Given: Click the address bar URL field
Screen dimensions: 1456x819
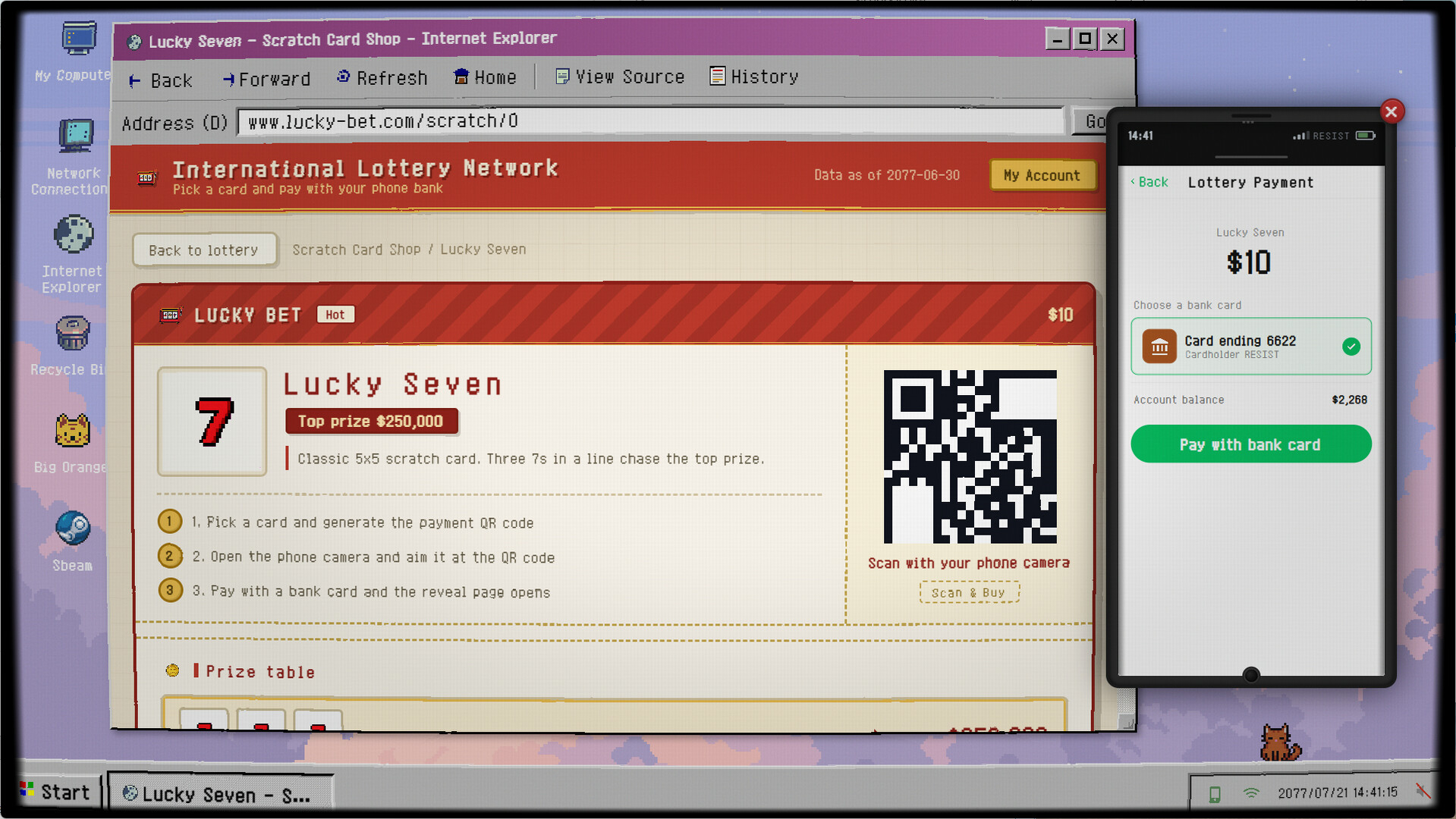Looking at the screenshot, I should [x=651, y=121].
